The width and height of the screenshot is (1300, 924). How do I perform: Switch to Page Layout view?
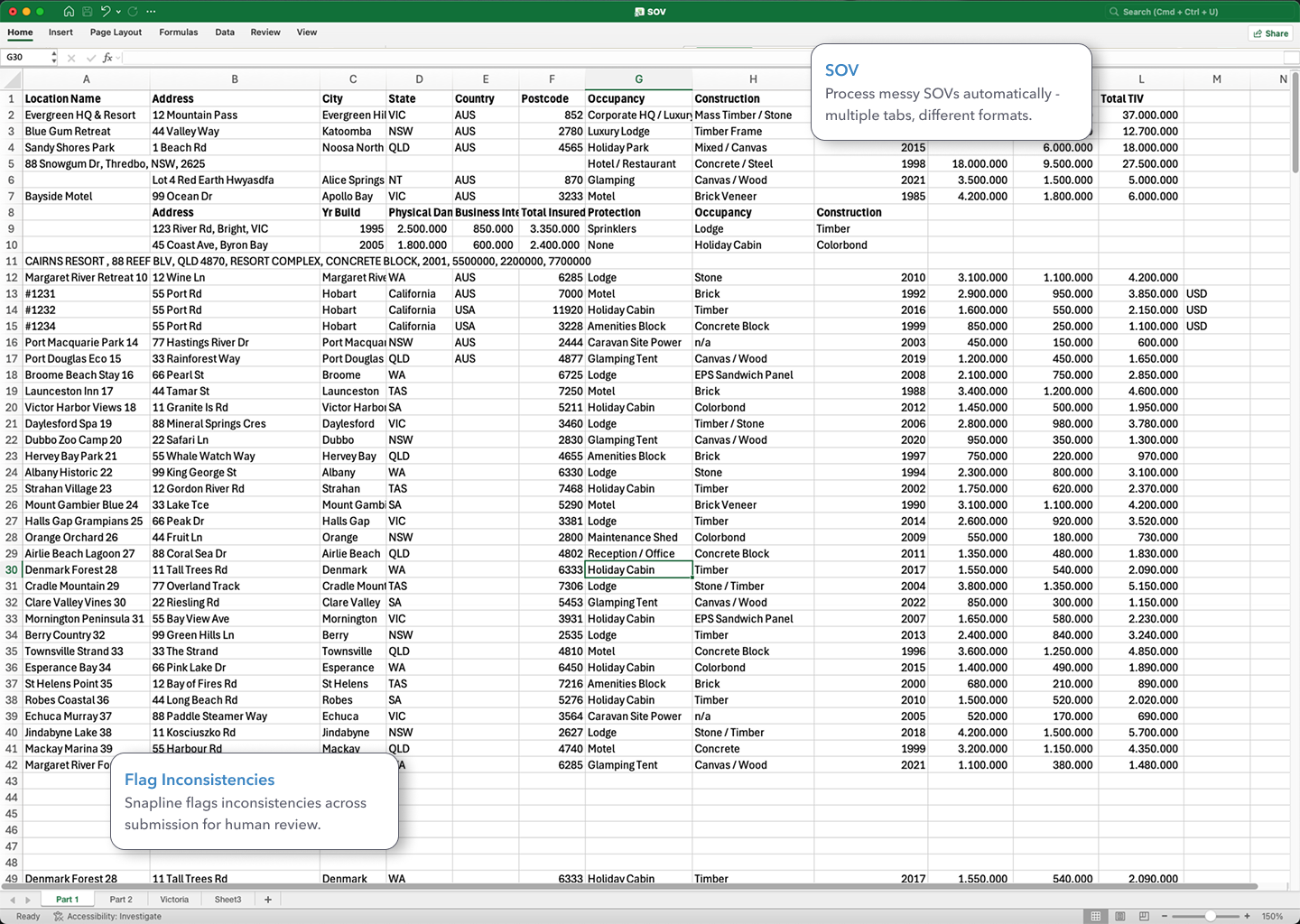[x=1119, y=916]
